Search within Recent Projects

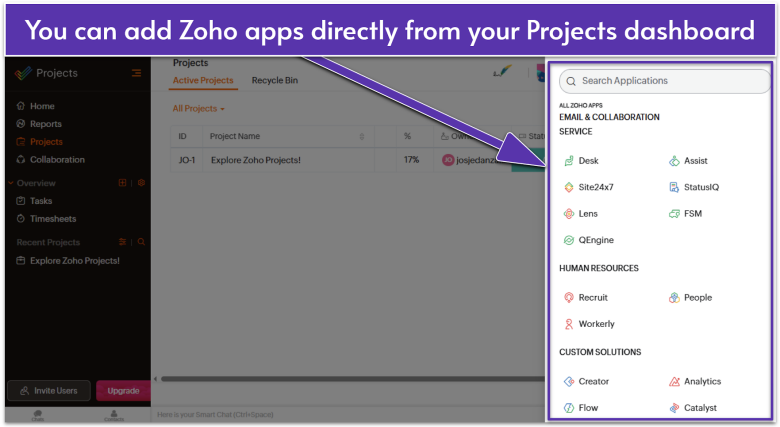pyautogui.click(x=141, y=242)
